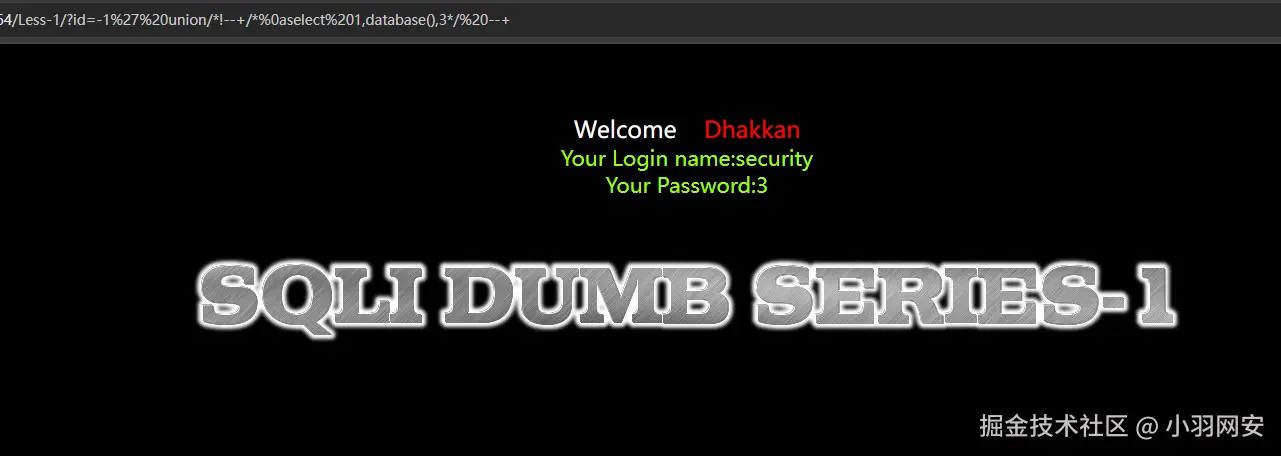Click the white "Welcome" text
The width and height of the screenshot is (1281, 456).
(625, 130)
